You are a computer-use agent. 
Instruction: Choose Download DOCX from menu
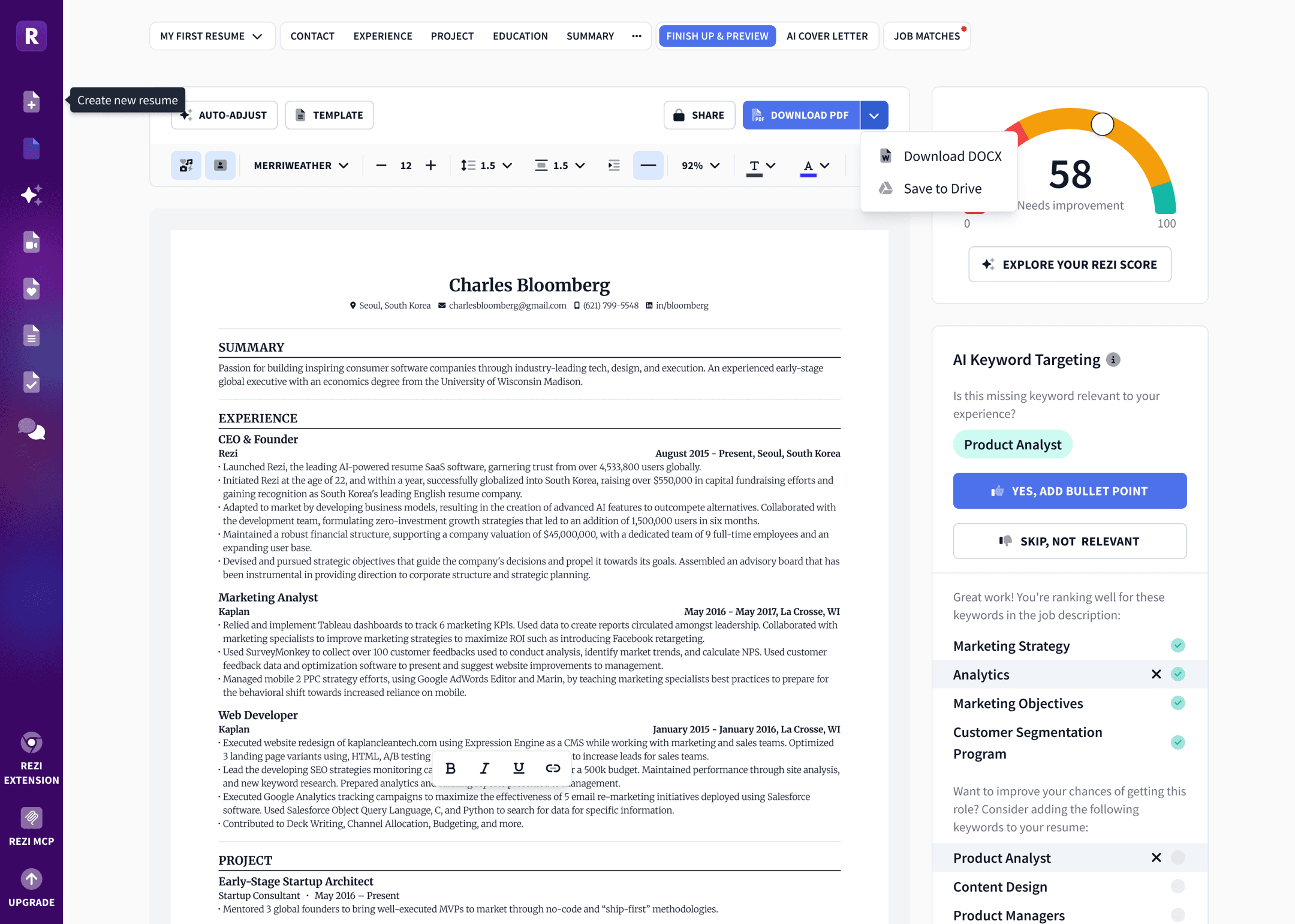click(x=940, y=156)
